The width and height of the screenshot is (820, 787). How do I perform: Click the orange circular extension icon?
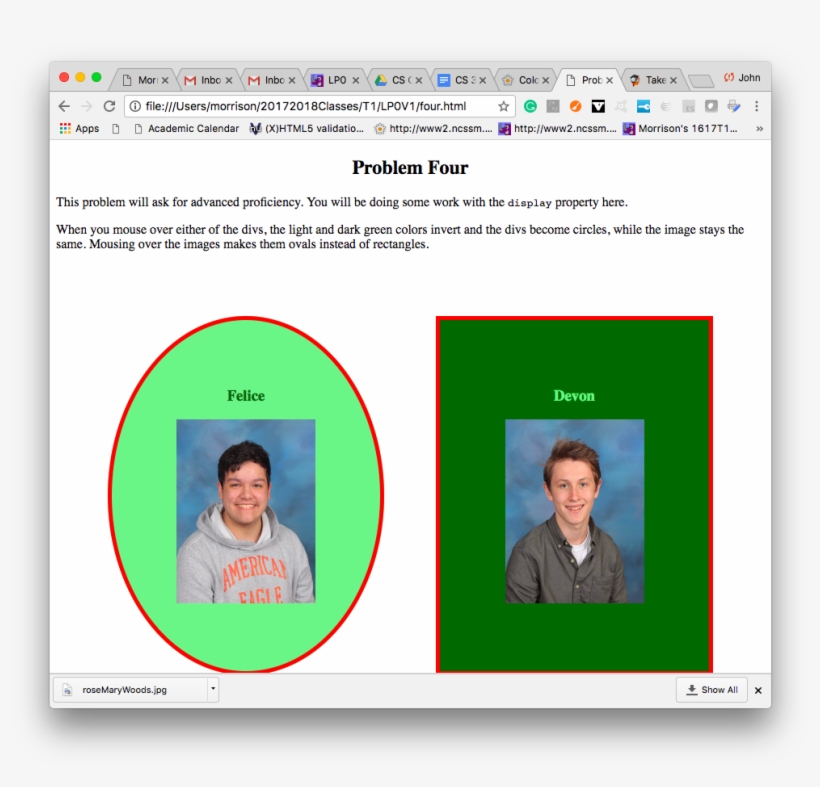tap(575, 106)
